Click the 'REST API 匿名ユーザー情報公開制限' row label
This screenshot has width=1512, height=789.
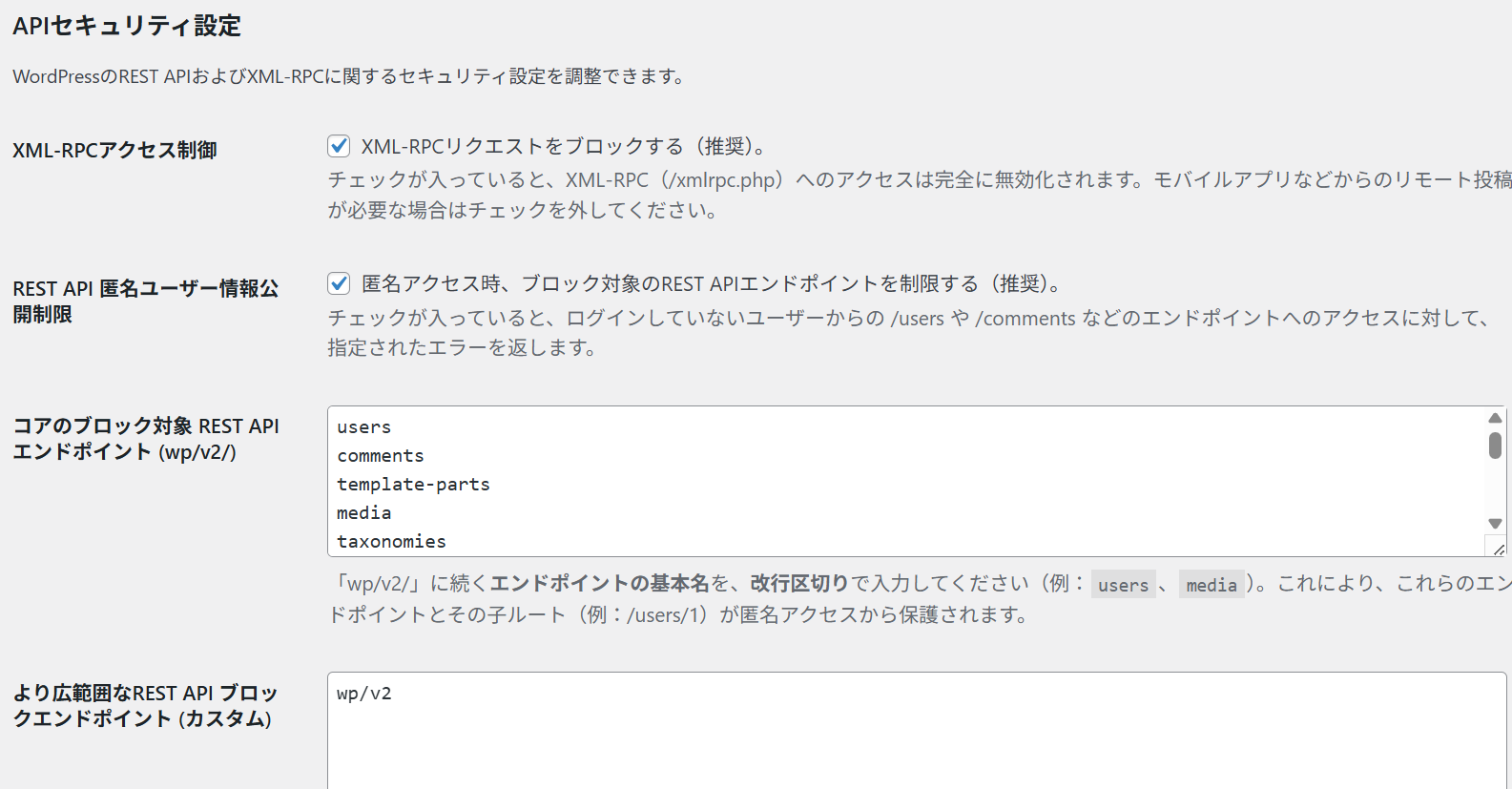145,301
